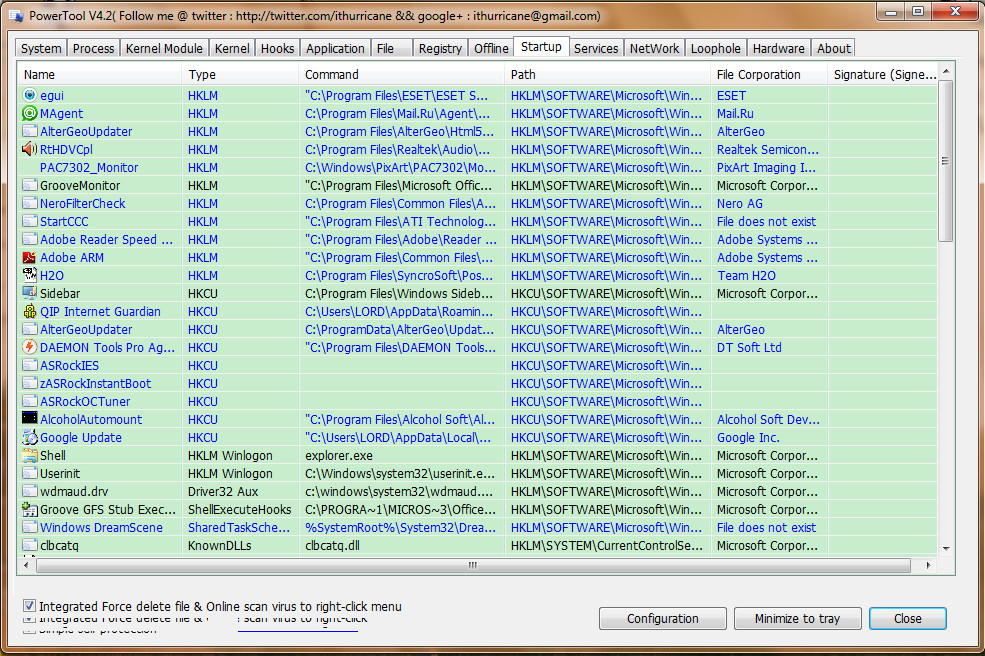Click Driver32 Aux type cell
The height and width of the screenshot is (656, 985).
click(x=223, y=492)
